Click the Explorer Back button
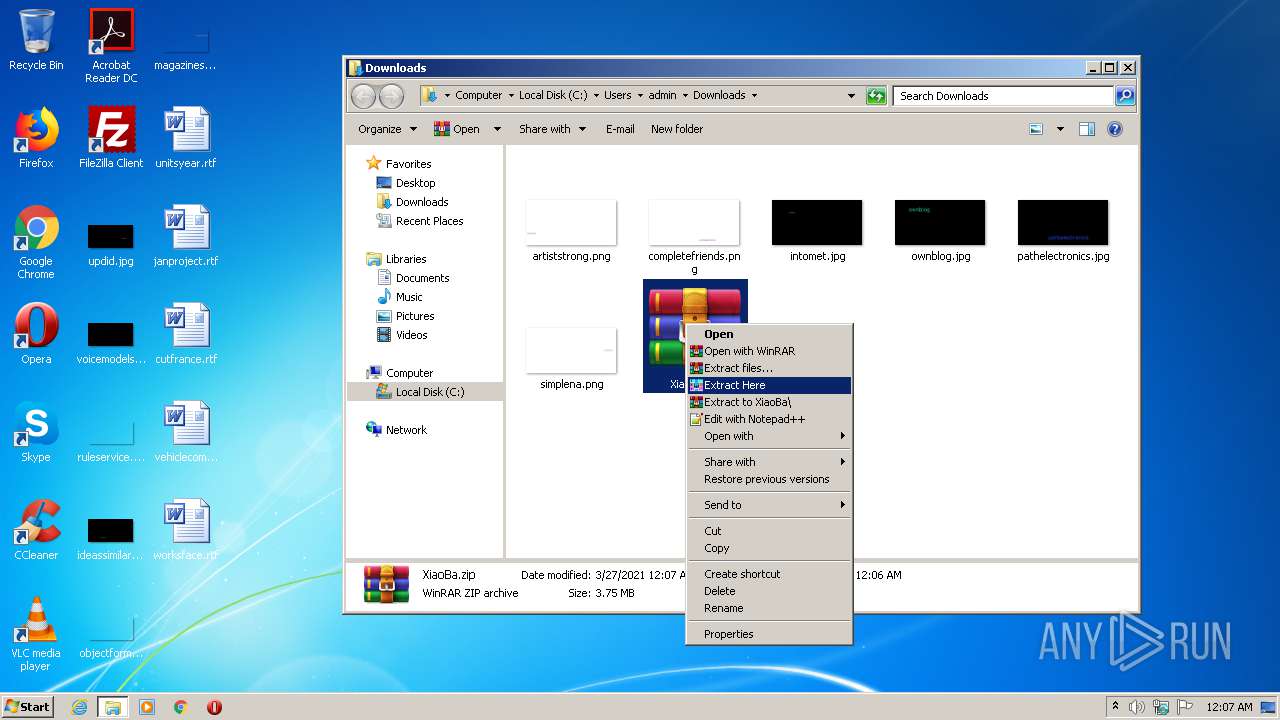The height and width of the screenshot is (720, 1280). pyautogui.click(x=363, y=96)
